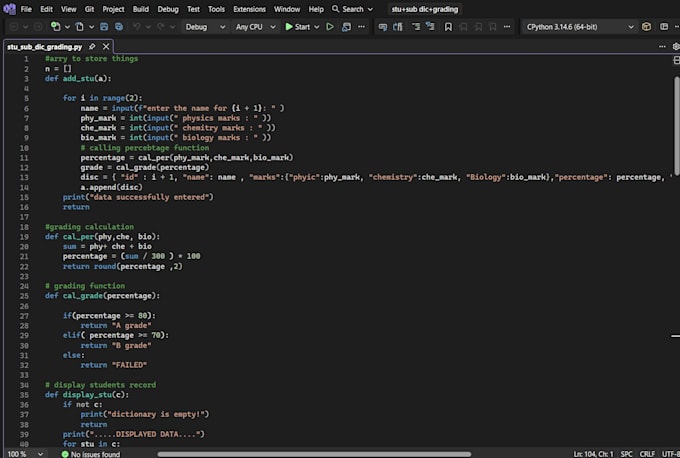
Task: Open the CPython 3.14.6 (64-bit) environment dropdown
Action: (x=580, y=27)
